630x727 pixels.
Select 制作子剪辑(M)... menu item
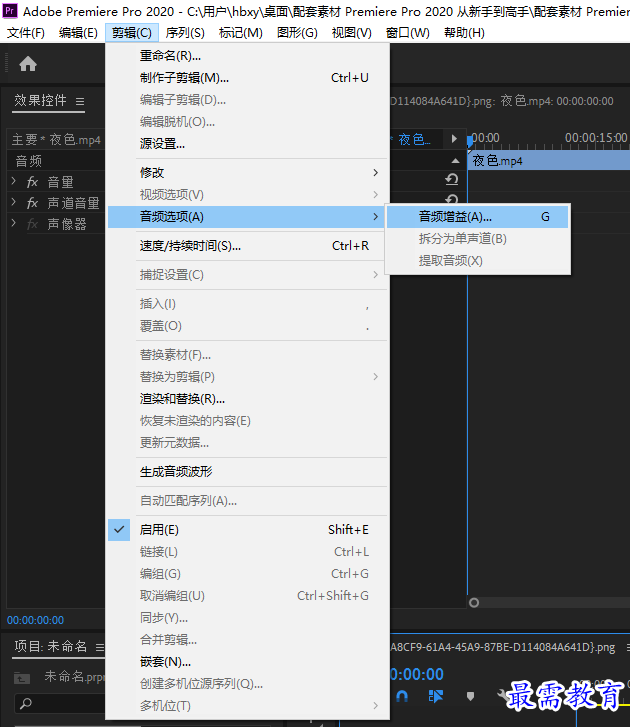[248, 77]
